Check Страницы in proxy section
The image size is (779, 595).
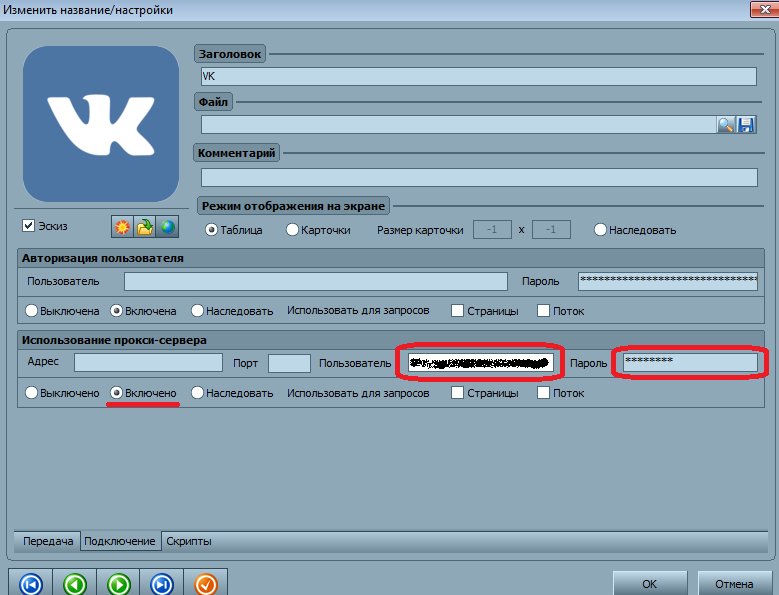[457, 393]
